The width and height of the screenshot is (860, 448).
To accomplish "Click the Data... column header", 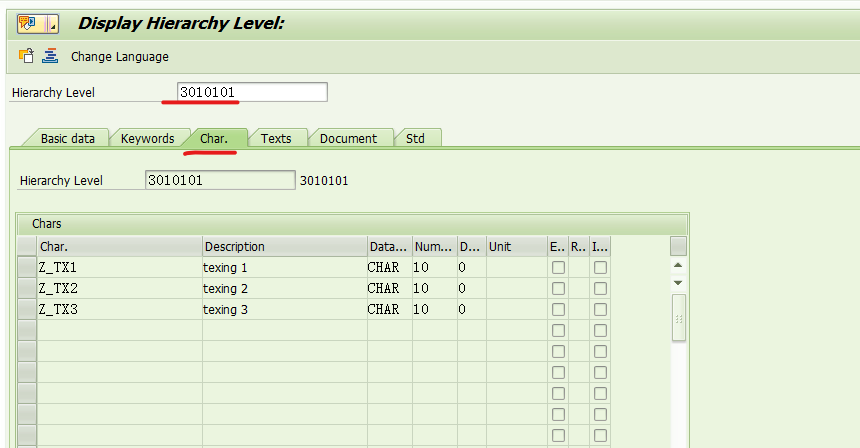I will [x=389, y=246].
